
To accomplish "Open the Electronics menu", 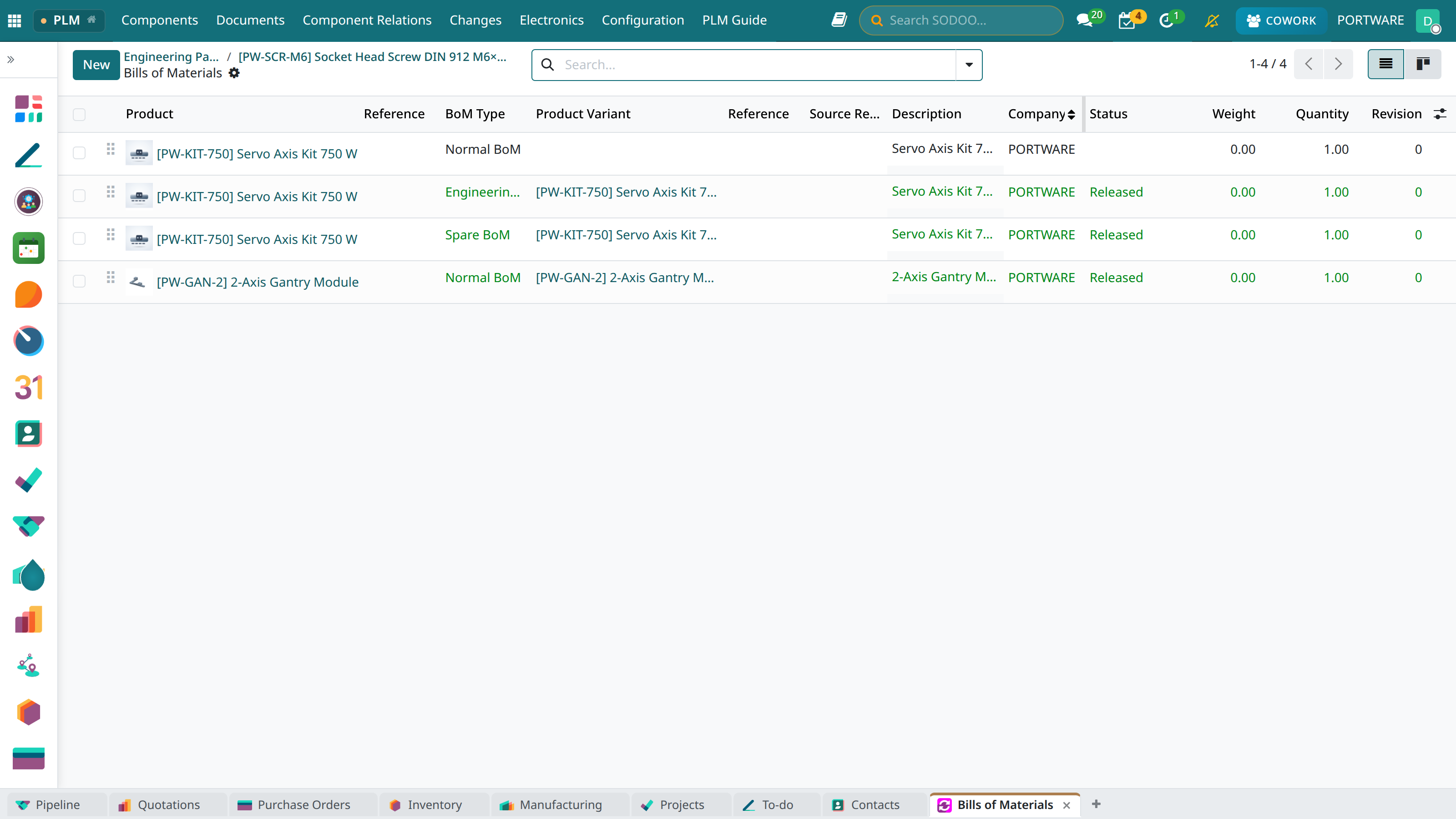I will click(551, 20).
